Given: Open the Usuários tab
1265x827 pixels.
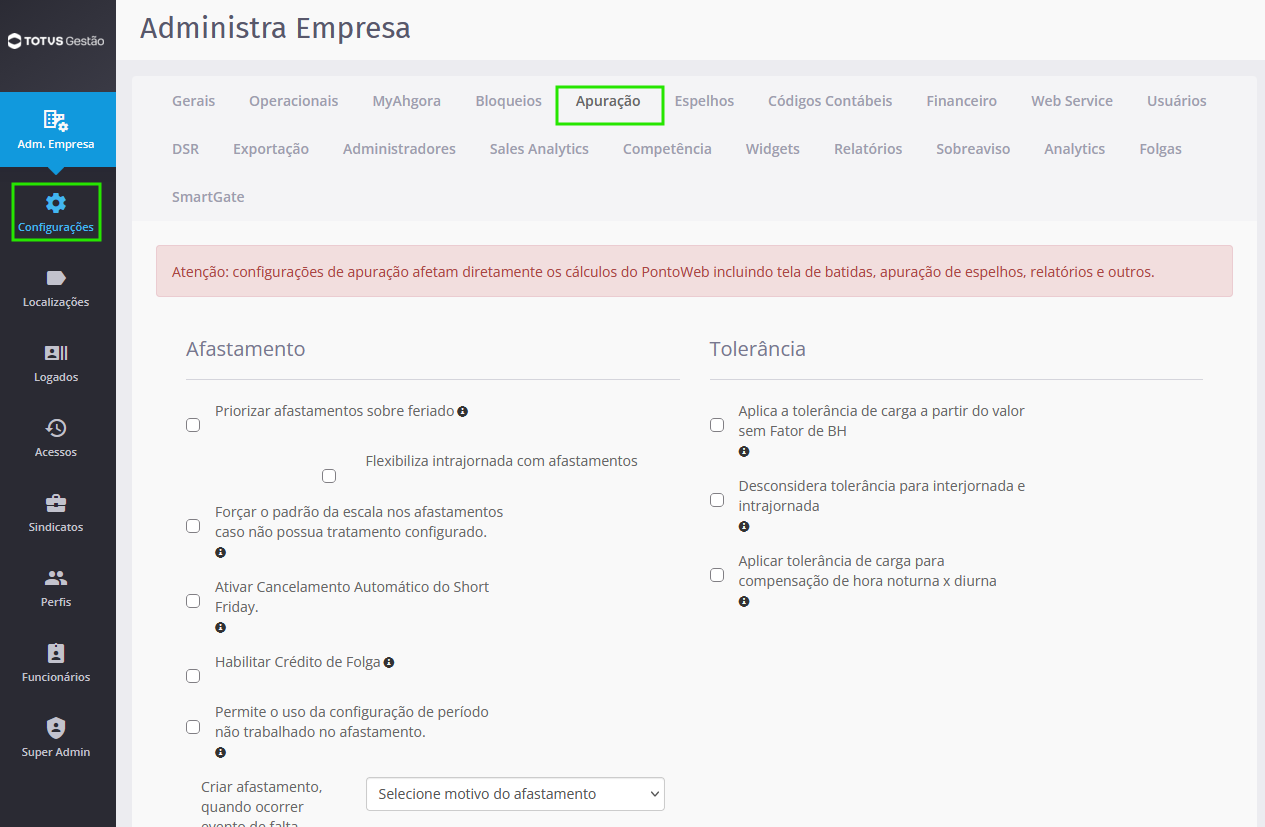Looking at the screenshot, I should click(1177, 101).
